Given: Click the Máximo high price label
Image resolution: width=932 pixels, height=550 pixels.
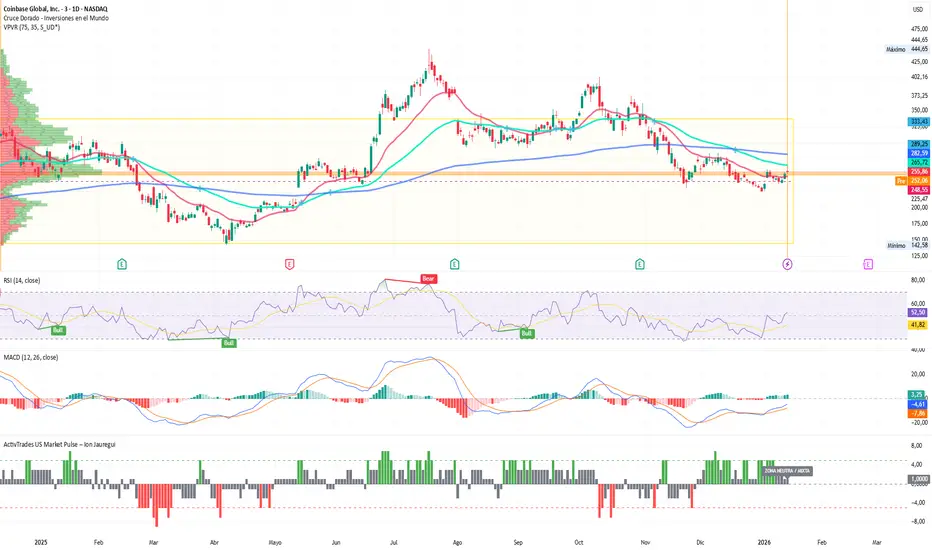Looking at the screenshot, I should (896, 49).
